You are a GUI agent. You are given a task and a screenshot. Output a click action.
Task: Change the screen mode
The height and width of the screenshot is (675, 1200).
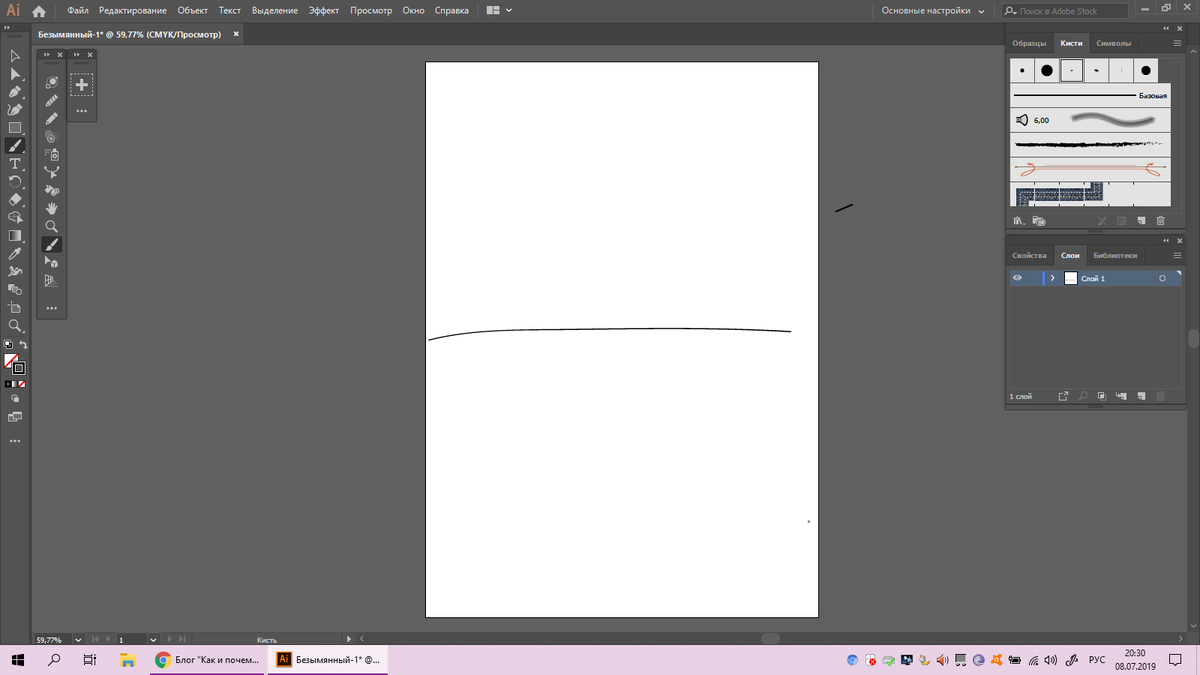coord(15,415)
